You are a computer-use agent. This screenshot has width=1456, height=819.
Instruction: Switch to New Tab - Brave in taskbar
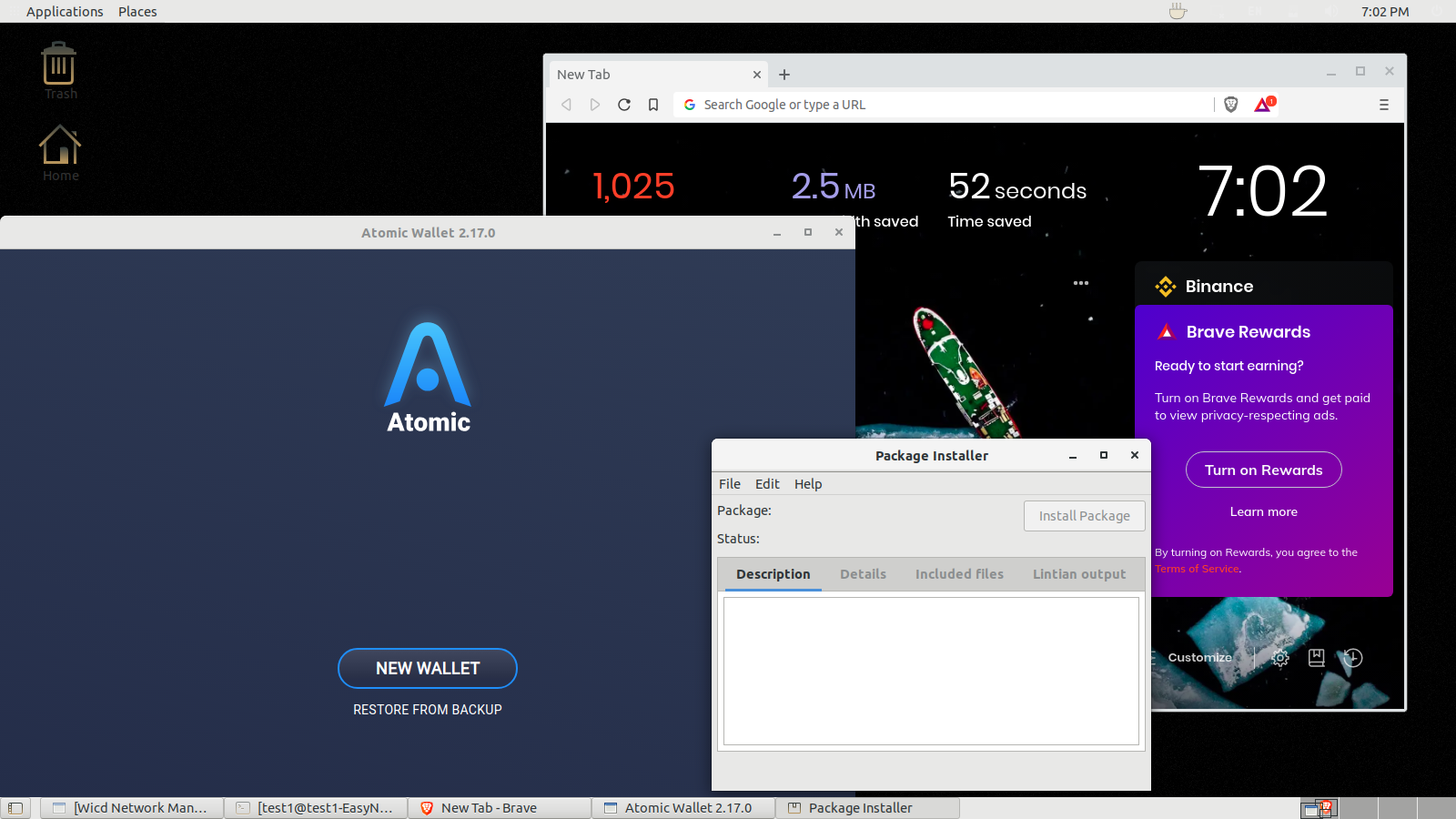[500, 808]
